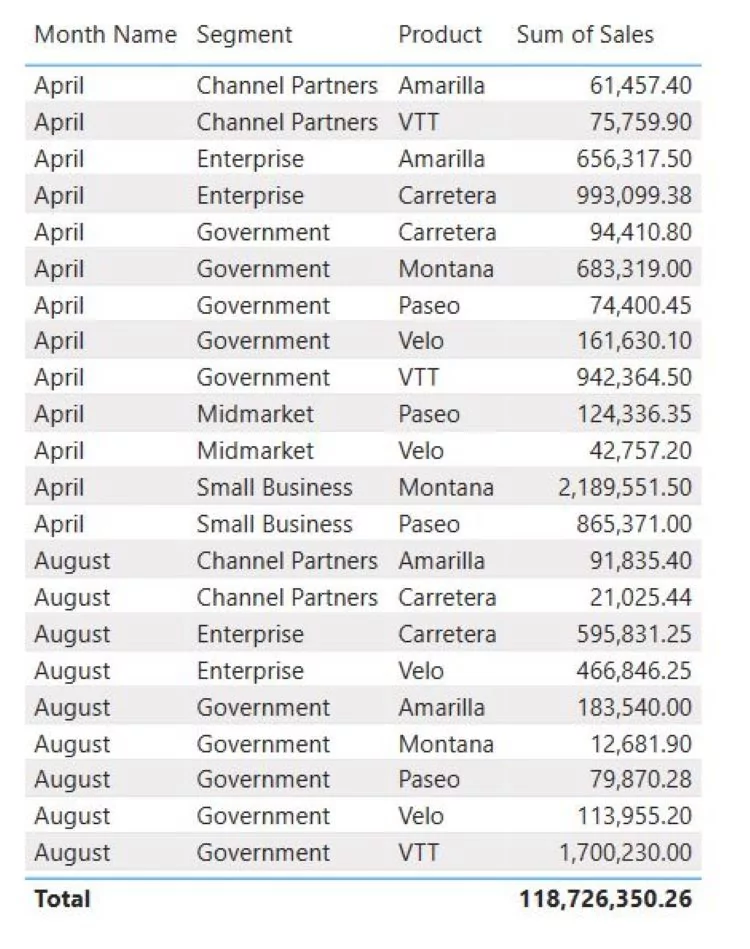Select the 942,364.50 sales value
750x949 pixels.
point(634,378)
